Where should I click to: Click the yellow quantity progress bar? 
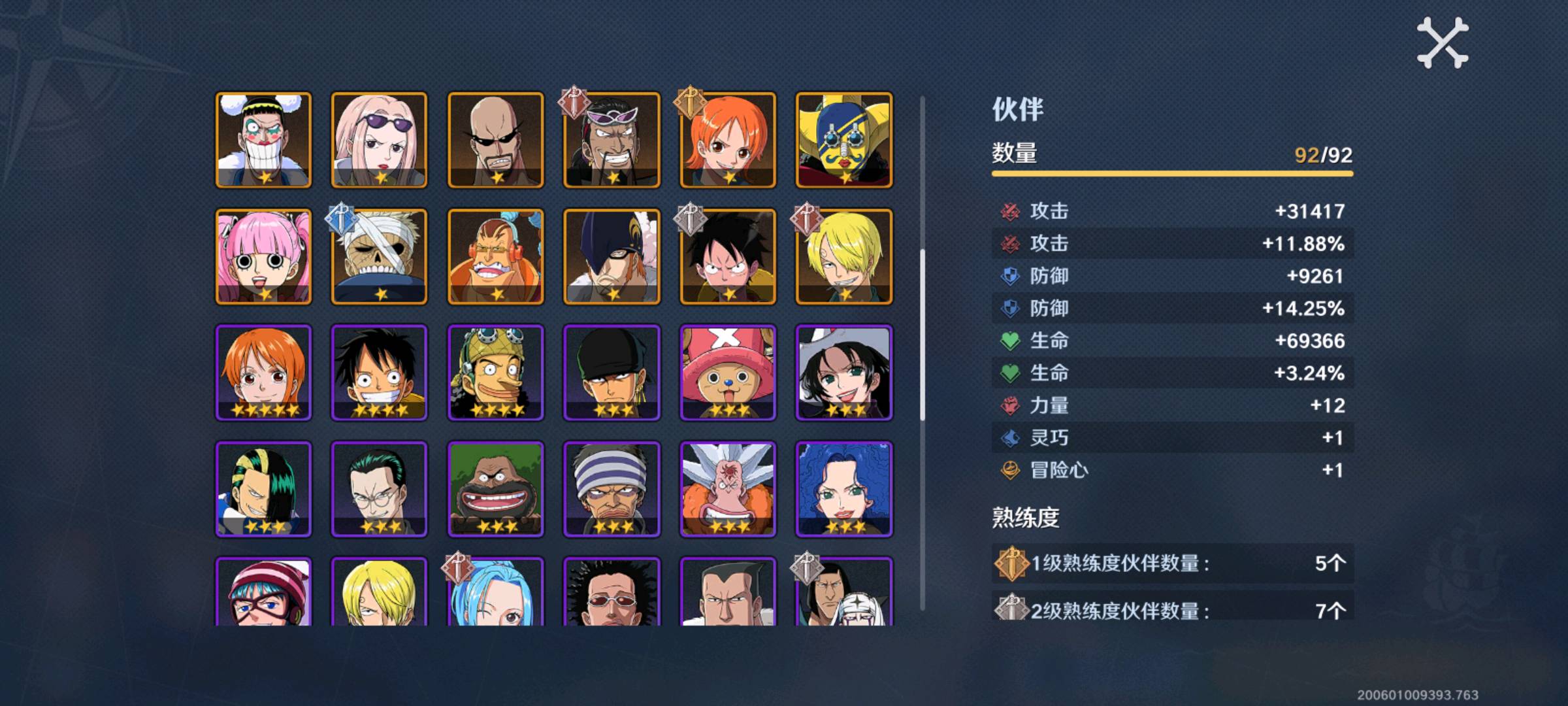pyautogui.click(x=1172, y=173)
